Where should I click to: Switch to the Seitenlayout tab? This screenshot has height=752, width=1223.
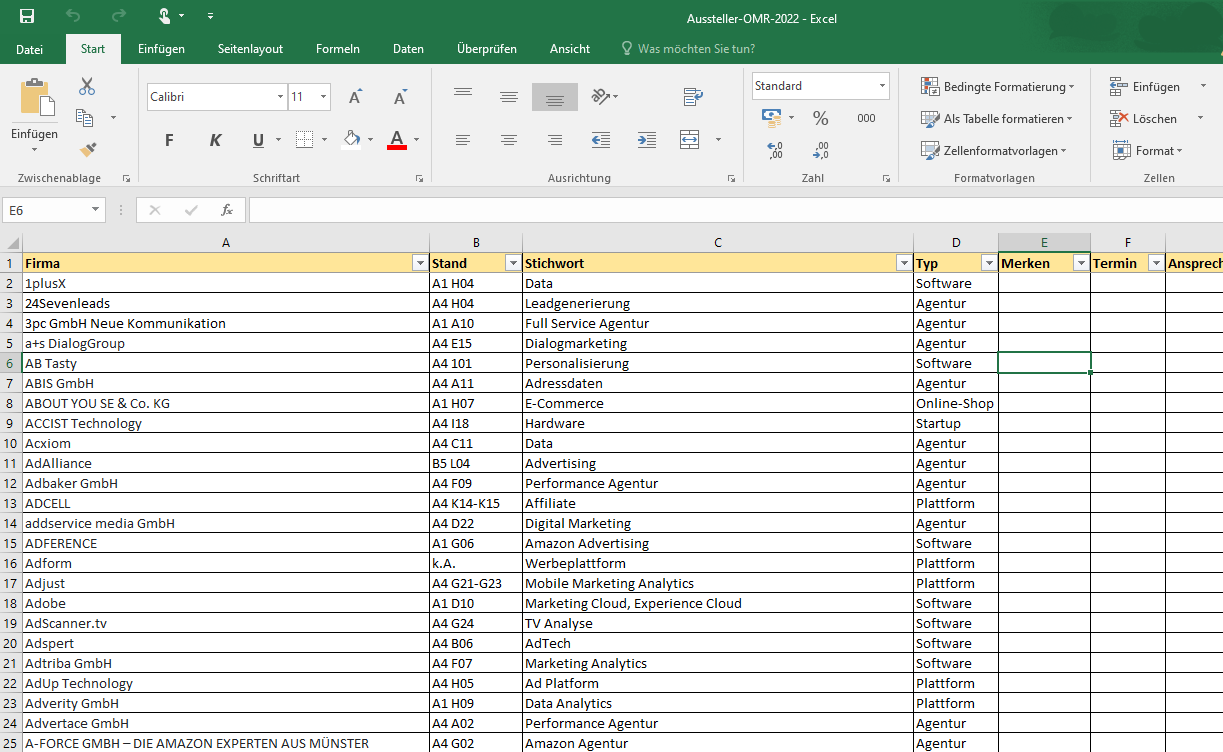[x=250, y=49]
